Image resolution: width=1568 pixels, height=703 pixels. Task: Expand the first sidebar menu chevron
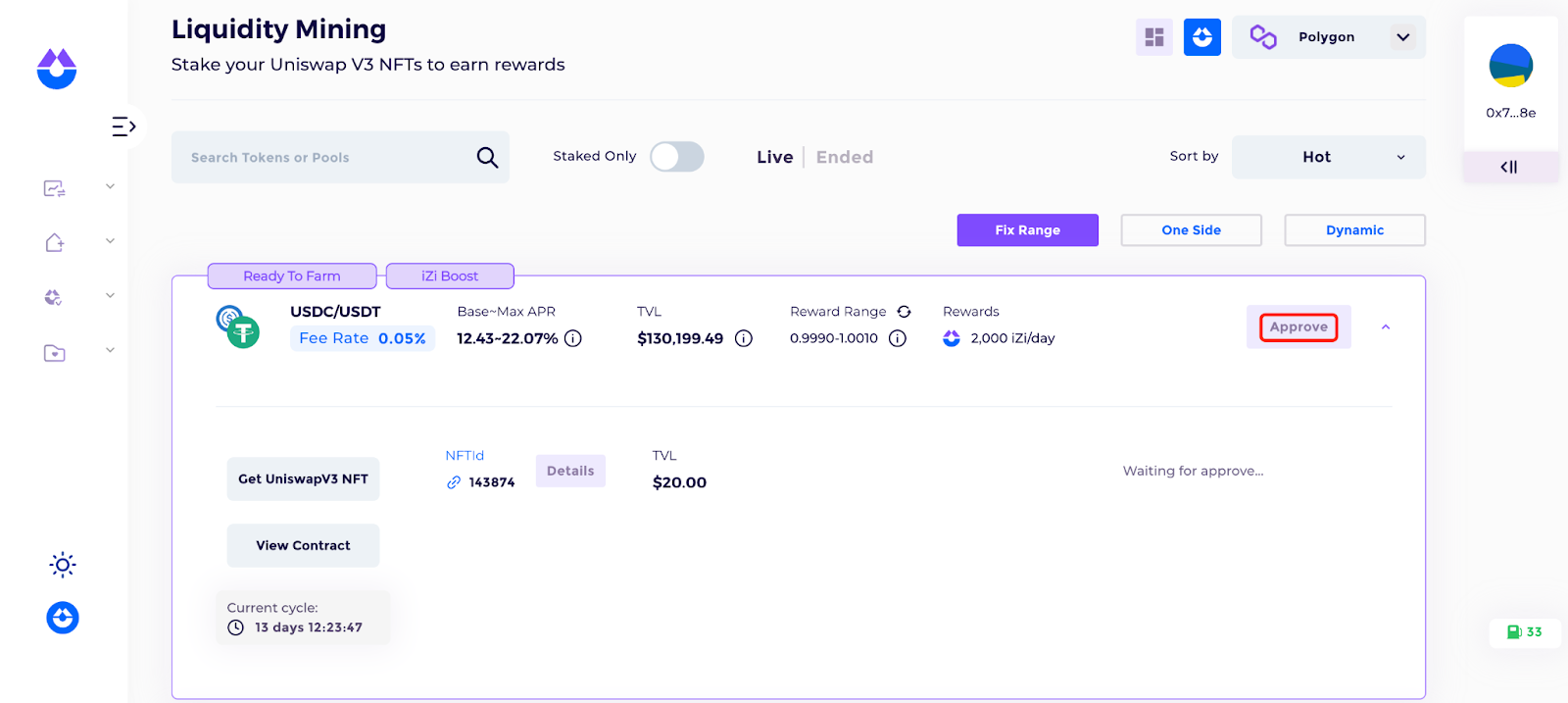(x=110, y=186)
